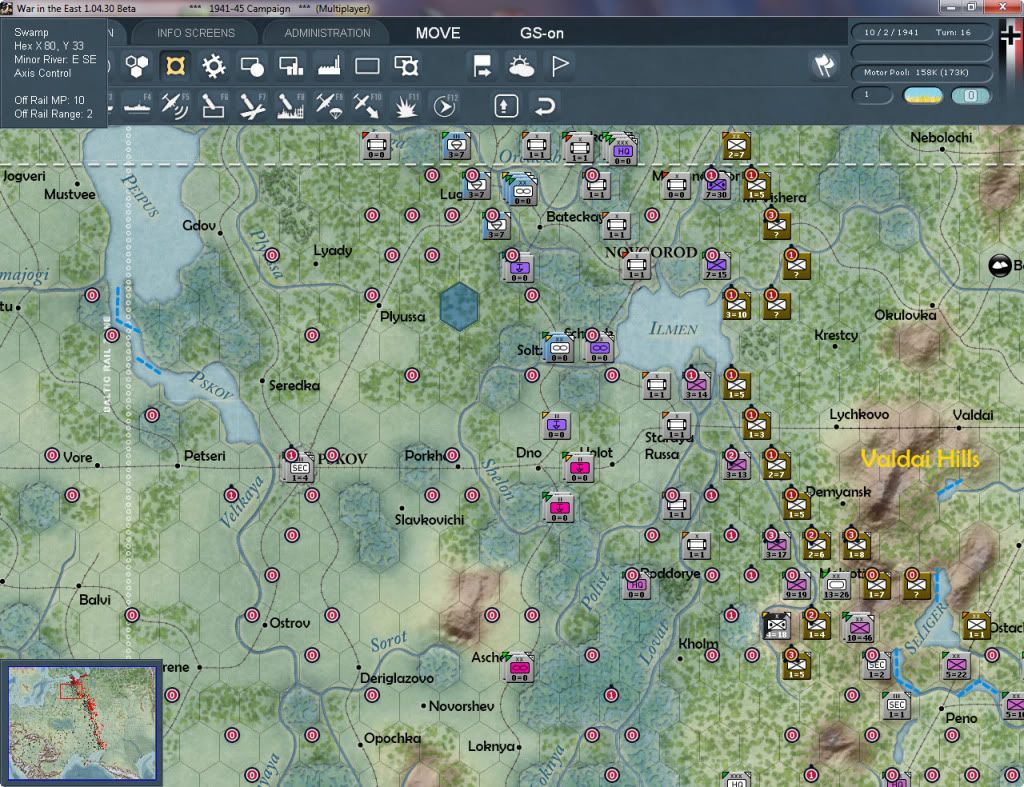
Task: Click the rectangle-with-gear toolbar icon
Action: tap(406, 66)
